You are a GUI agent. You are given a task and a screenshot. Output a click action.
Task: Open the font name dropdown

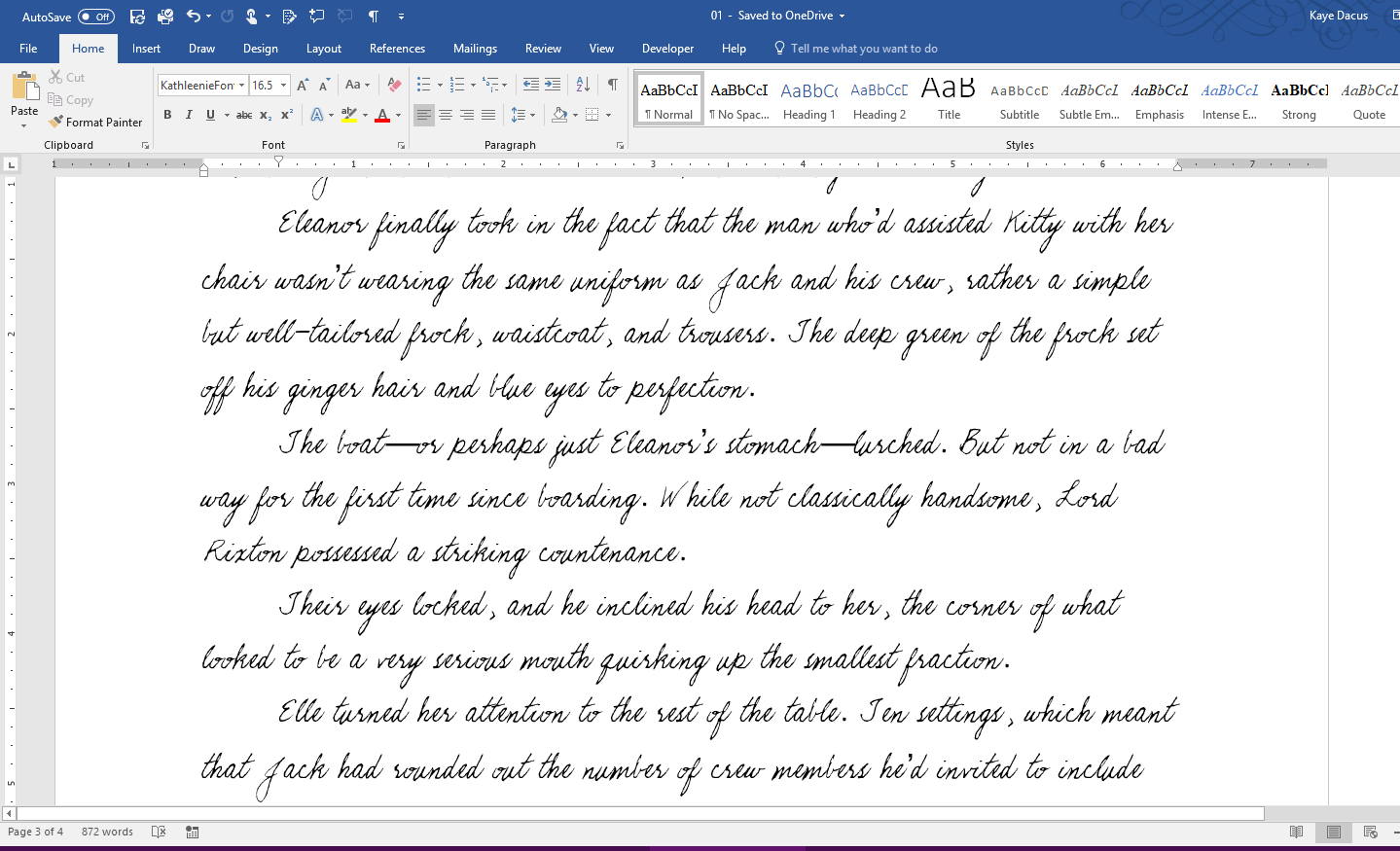(241, 86)
